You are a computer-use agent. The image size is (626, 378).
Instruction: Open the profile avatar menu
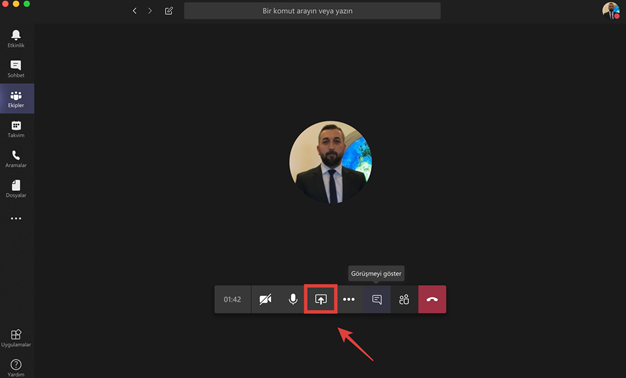coord(611,10)
